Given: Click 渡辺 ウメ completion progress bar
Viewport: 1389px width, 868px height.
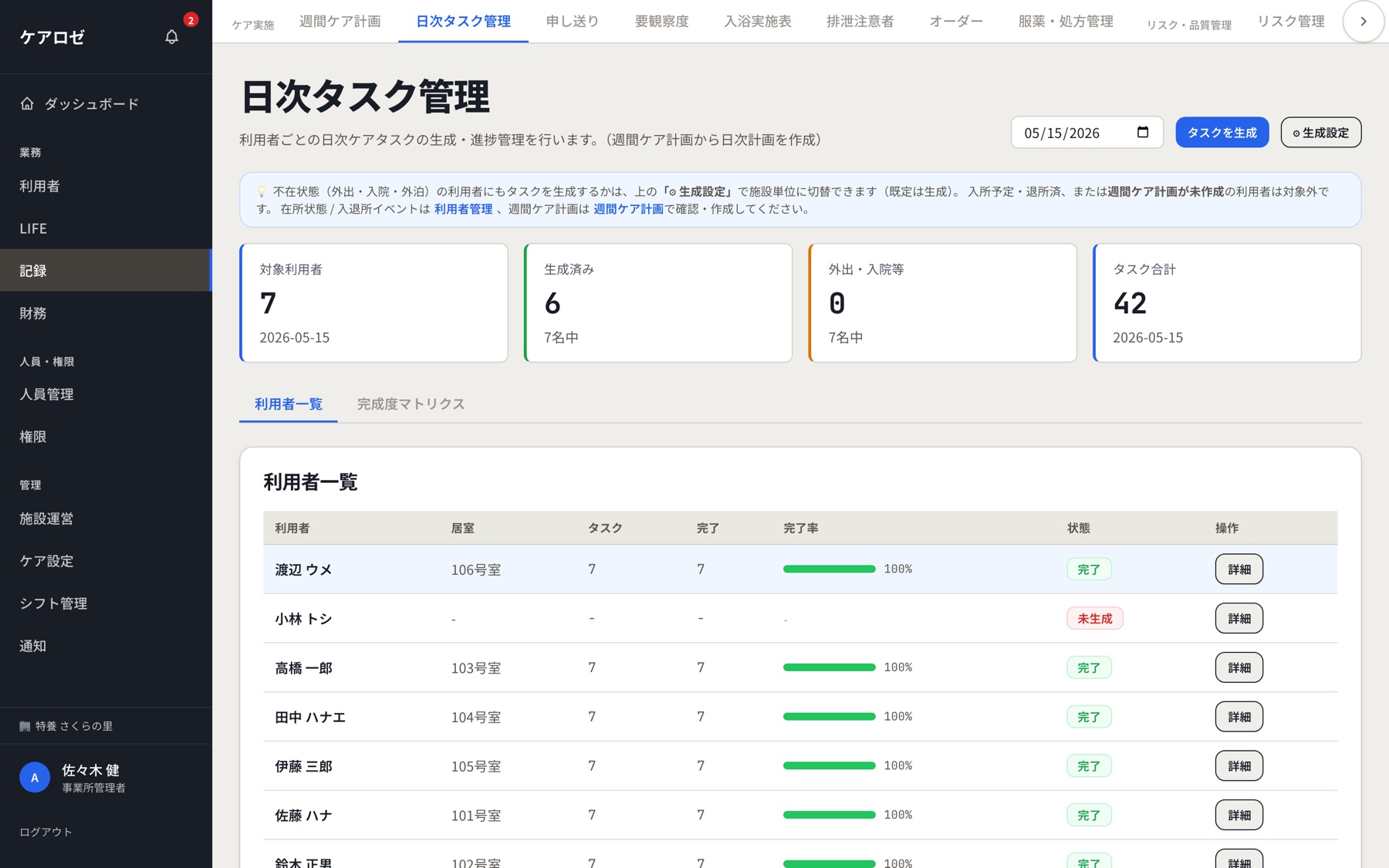Looking at the screenshot, I should click(829, 569).
